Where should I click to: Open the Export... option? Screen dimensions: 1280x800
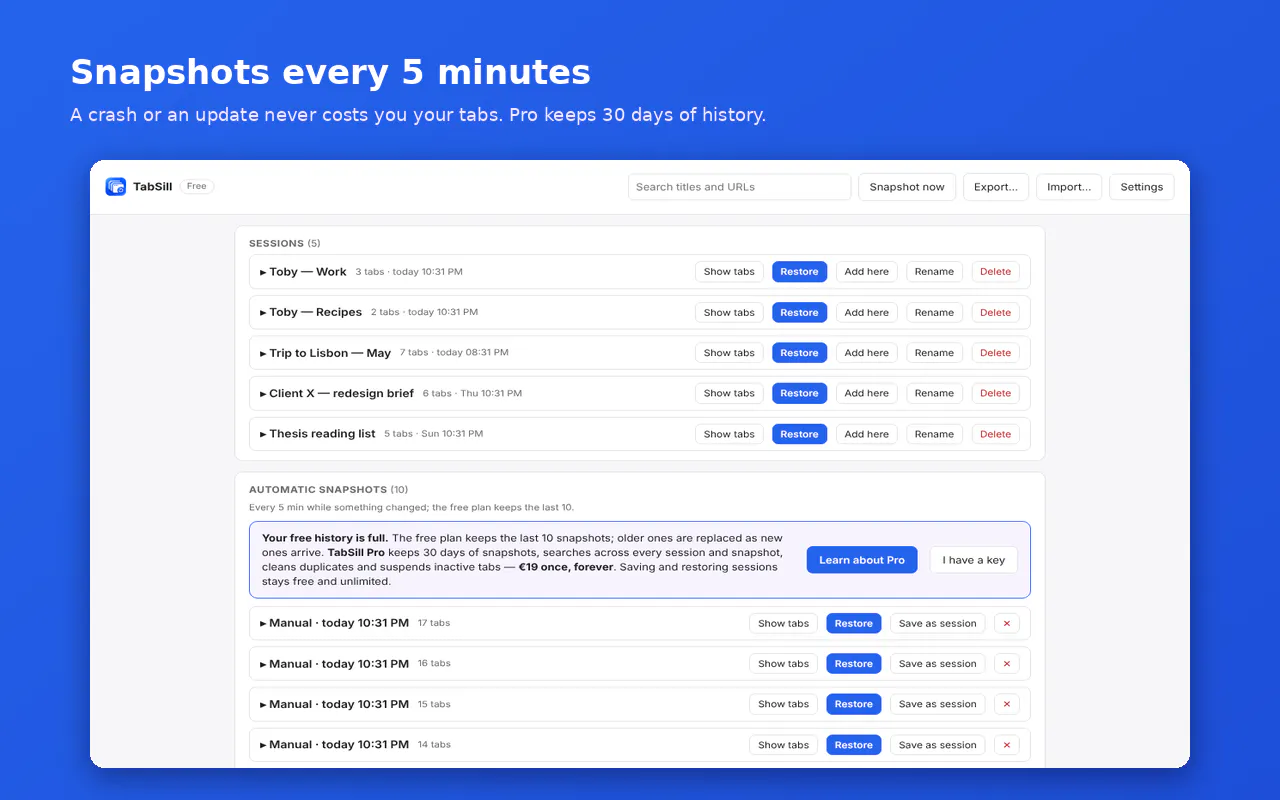click(x=996, y=187)
